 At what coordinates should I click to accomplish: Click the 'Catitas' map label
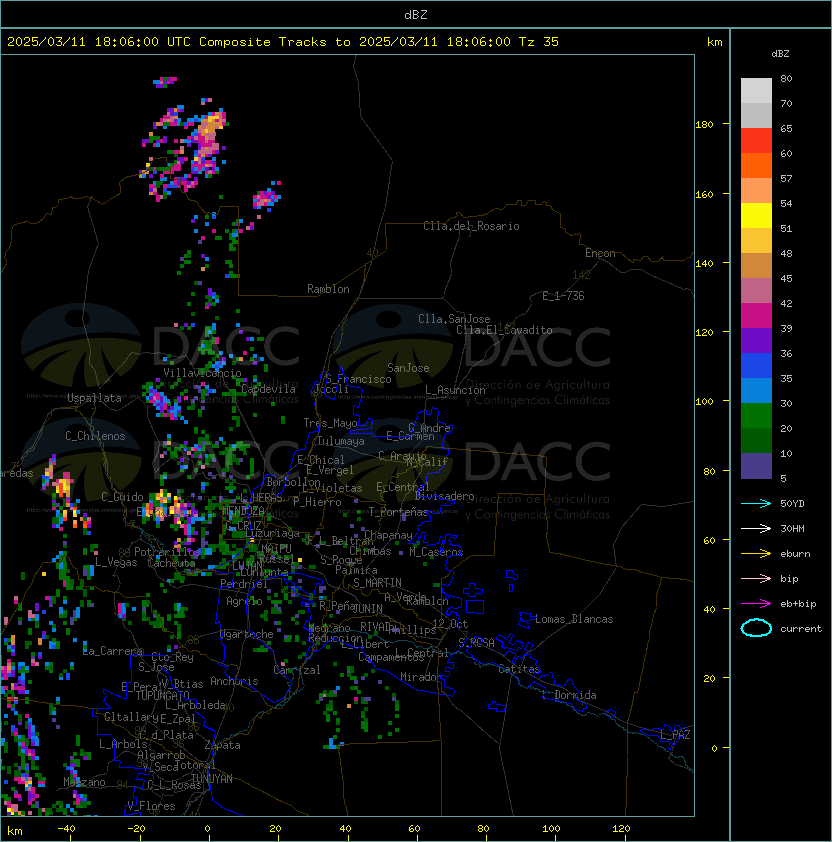(519, 669)
